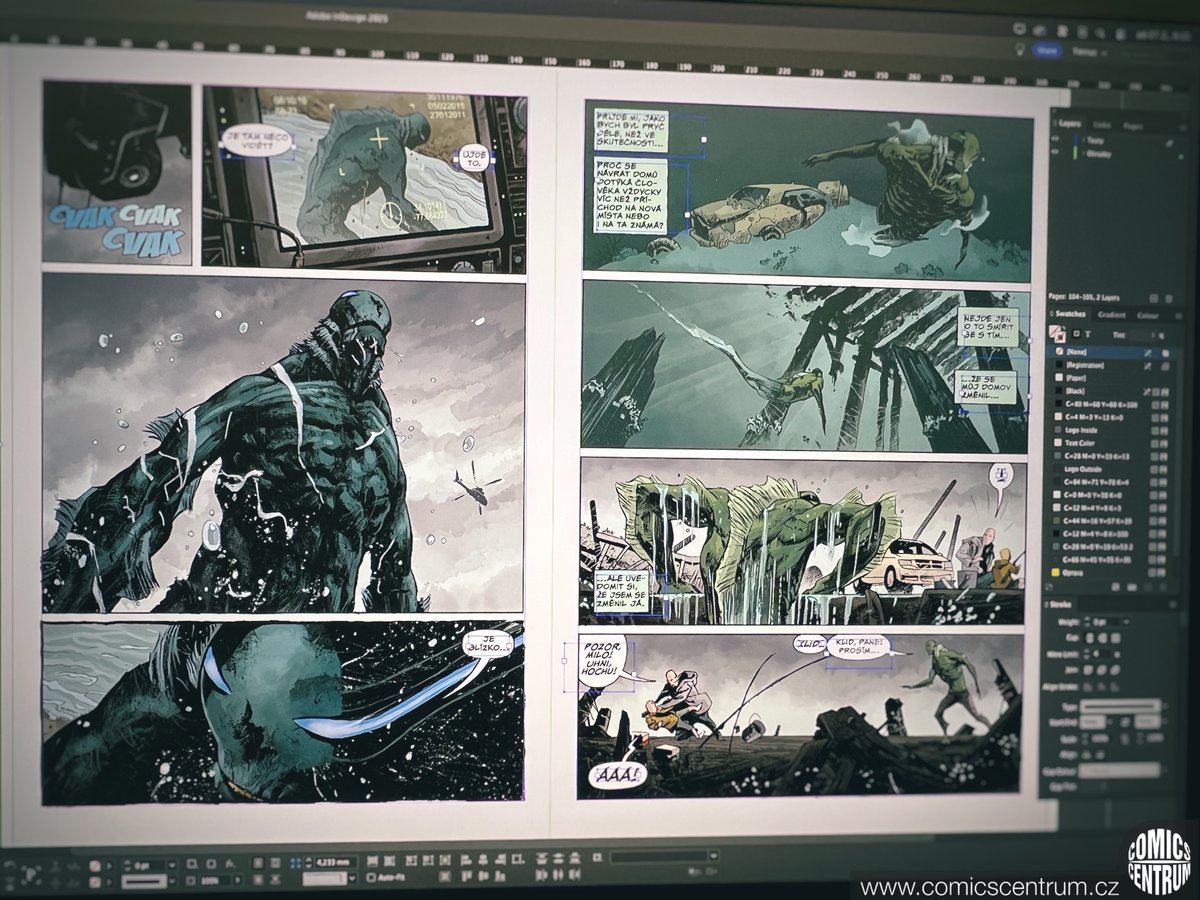The image size is (1200, 900).
Task: Click Fit Content Proportionally in control bar
Action: coord(389,861)
